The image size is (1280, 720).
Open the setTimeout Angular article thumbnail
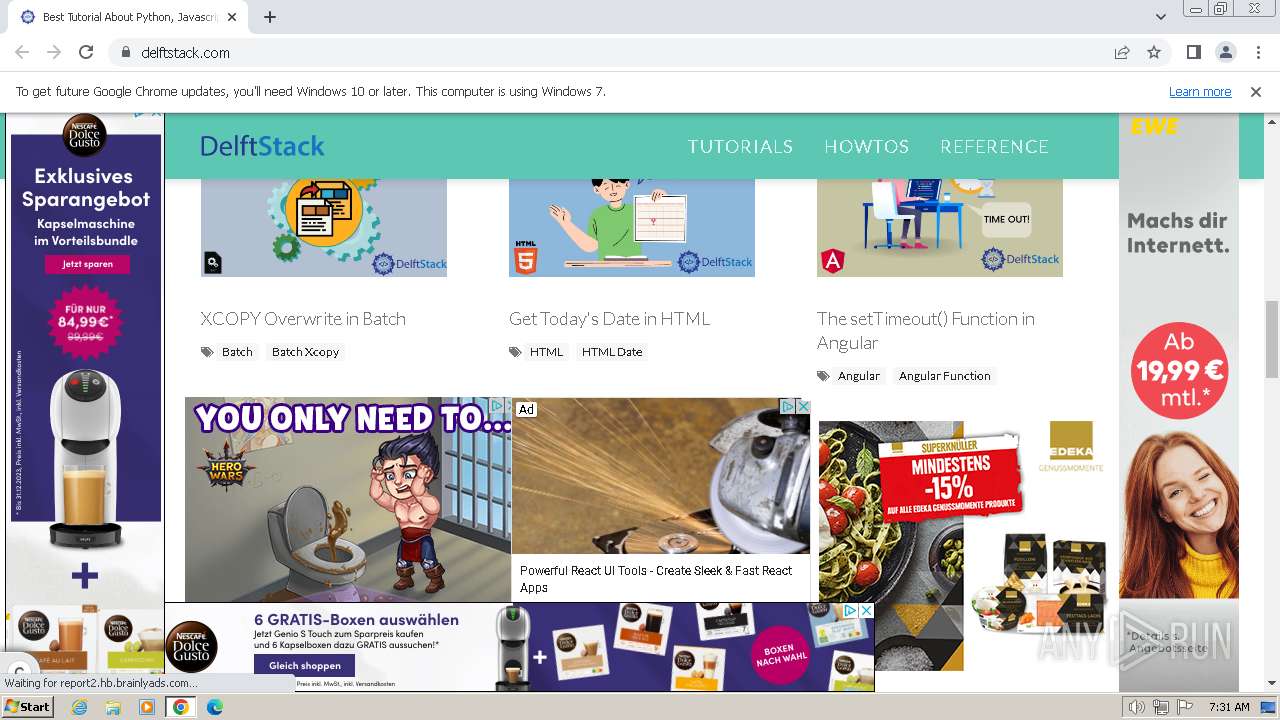click(940, 228)
